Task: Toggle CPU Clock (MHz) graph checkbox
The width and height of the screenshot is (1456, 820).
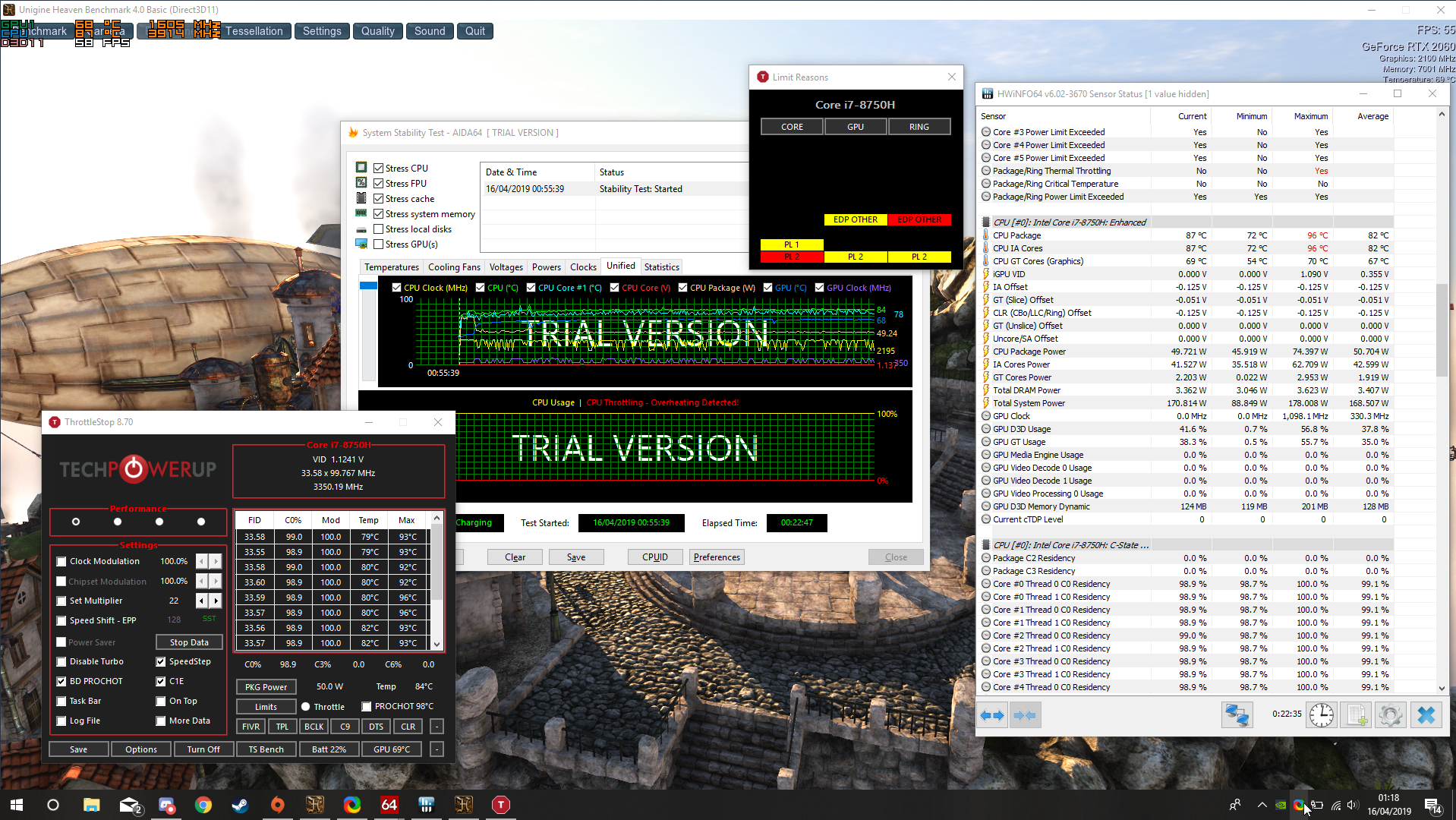Action: point(396,288)
